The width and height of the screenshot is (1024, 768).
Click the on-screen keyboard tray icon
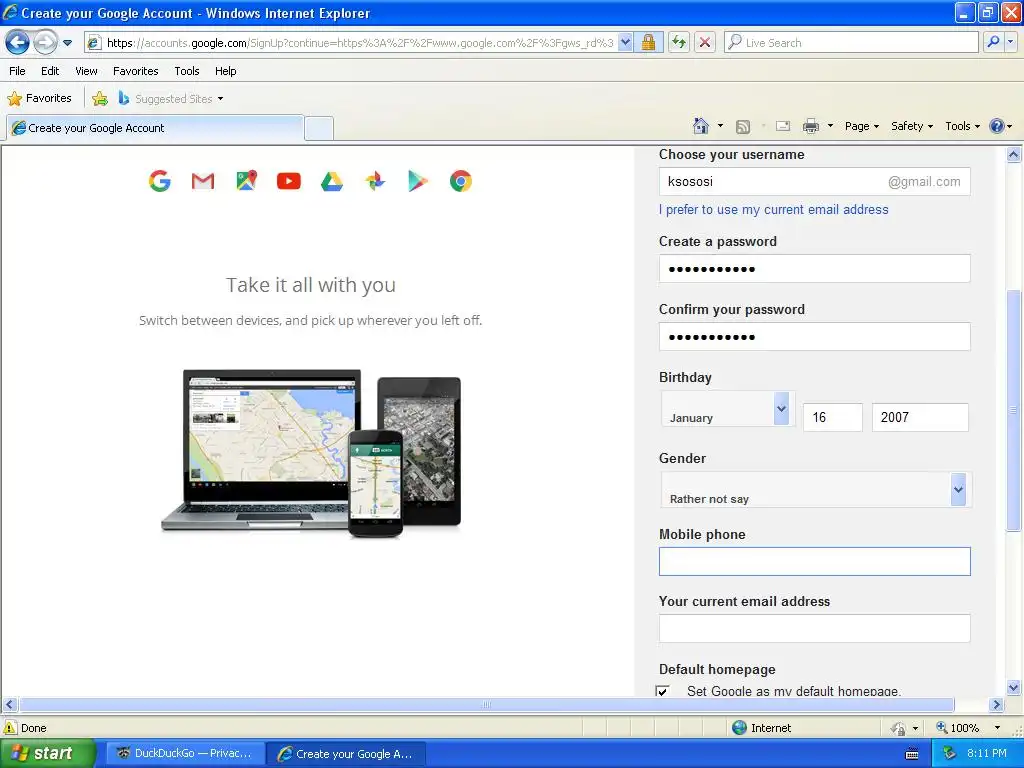coord(912,754)
